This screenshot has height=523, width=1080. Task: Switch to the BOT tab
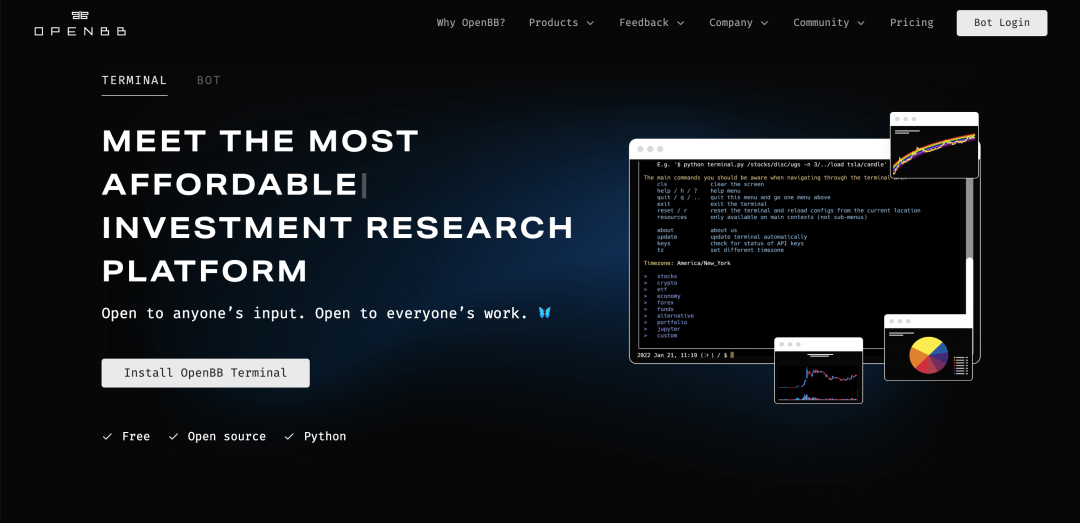(209, 81)
